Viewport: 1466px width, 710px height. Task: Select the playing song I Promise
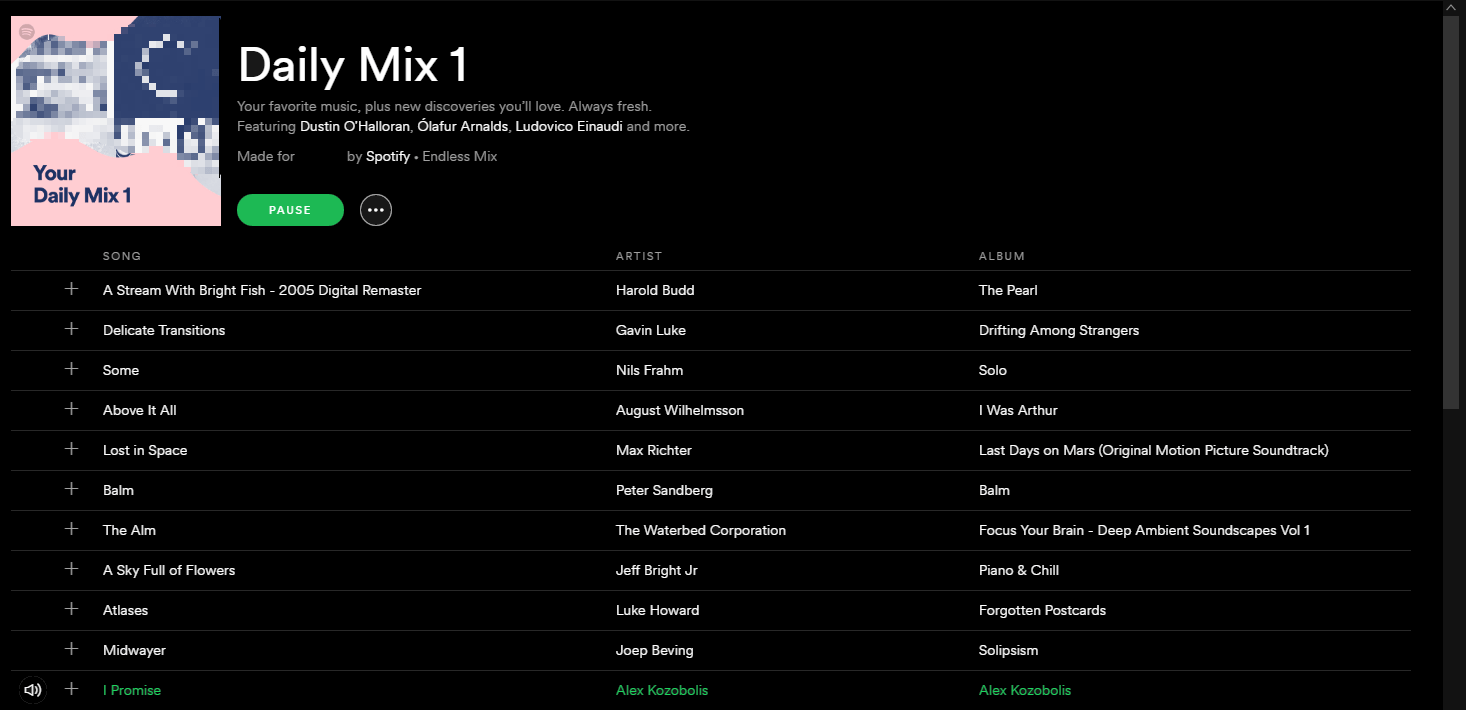[132, 690]
